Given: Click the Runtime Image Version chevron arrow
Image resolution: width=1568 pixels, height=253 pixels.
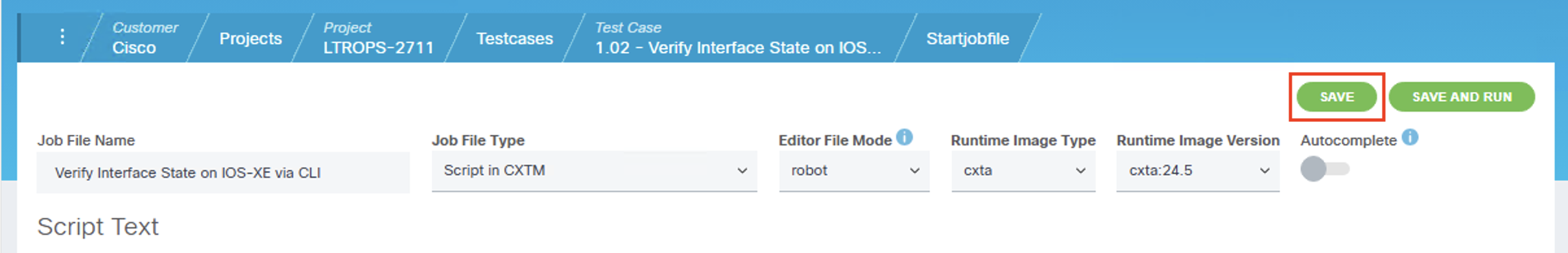Looking at the screenshot, I should 1265,171.
